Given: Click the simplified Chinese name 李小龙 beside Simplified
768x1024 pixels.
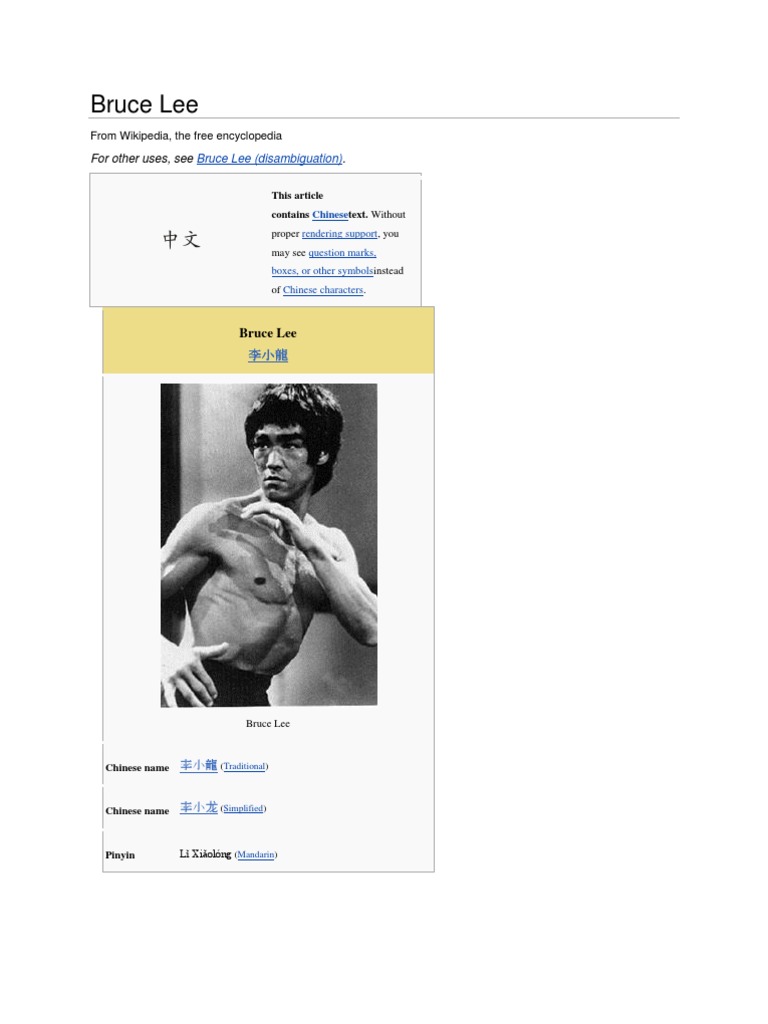Looking at the screenshot, I should [199, 808].
